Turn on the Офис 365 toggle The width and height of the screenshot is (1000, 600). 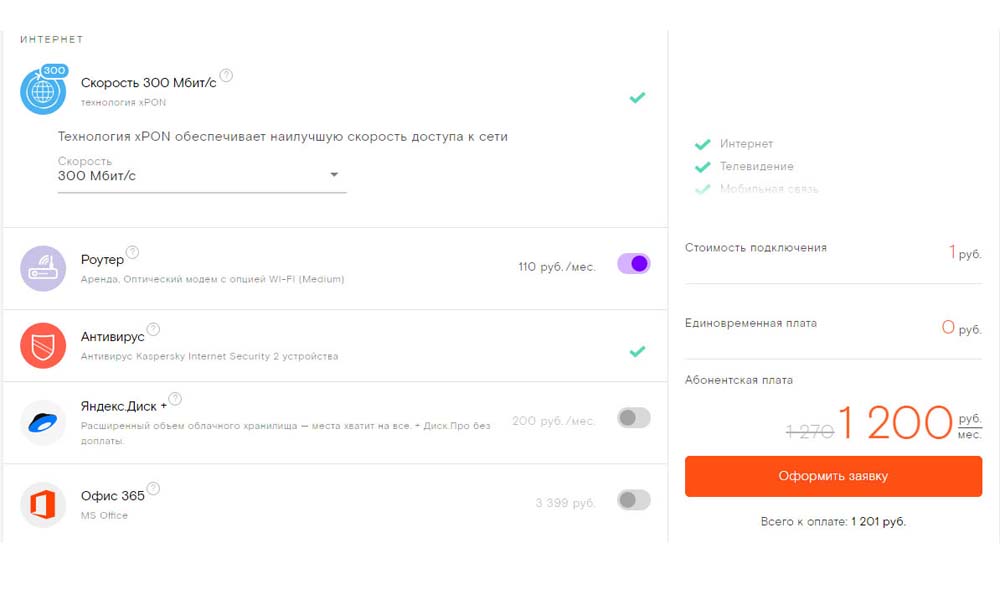[634, 500]
